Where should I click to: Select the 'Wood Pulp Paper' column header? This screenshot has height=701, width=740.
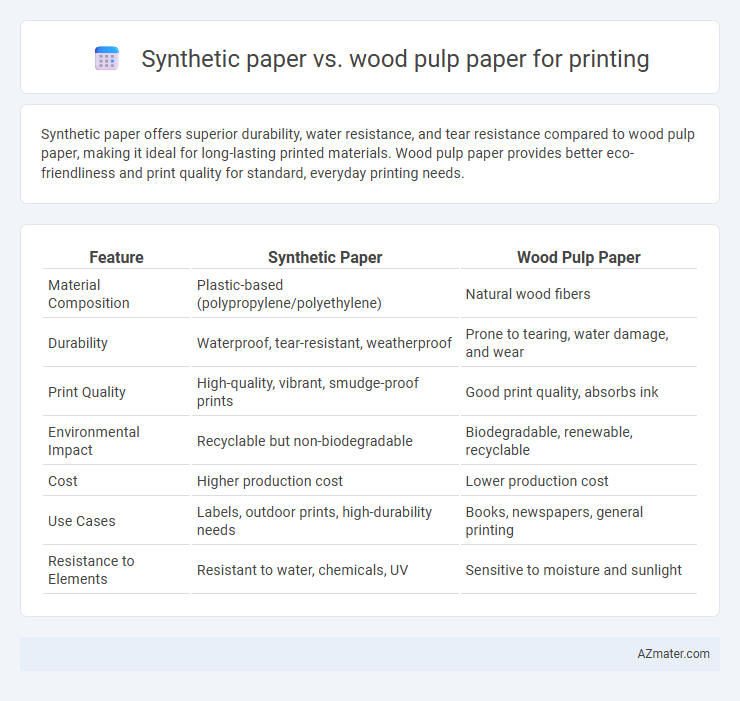tap(579, 257)
